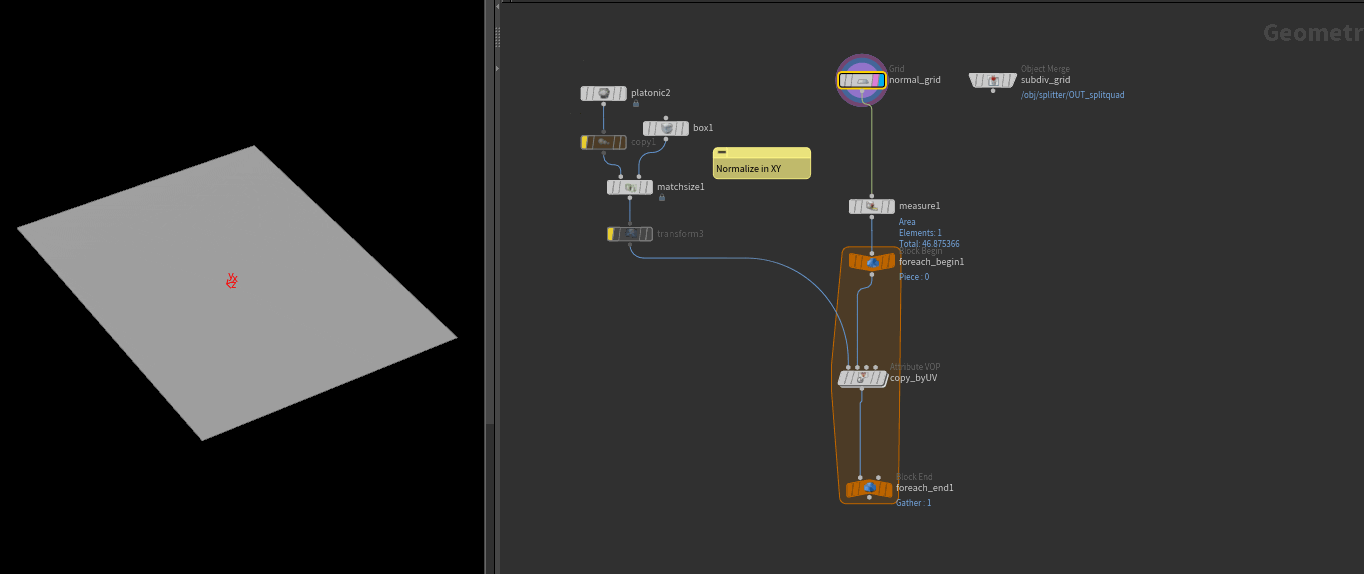Click the measure1 node icon

(872, 206)
